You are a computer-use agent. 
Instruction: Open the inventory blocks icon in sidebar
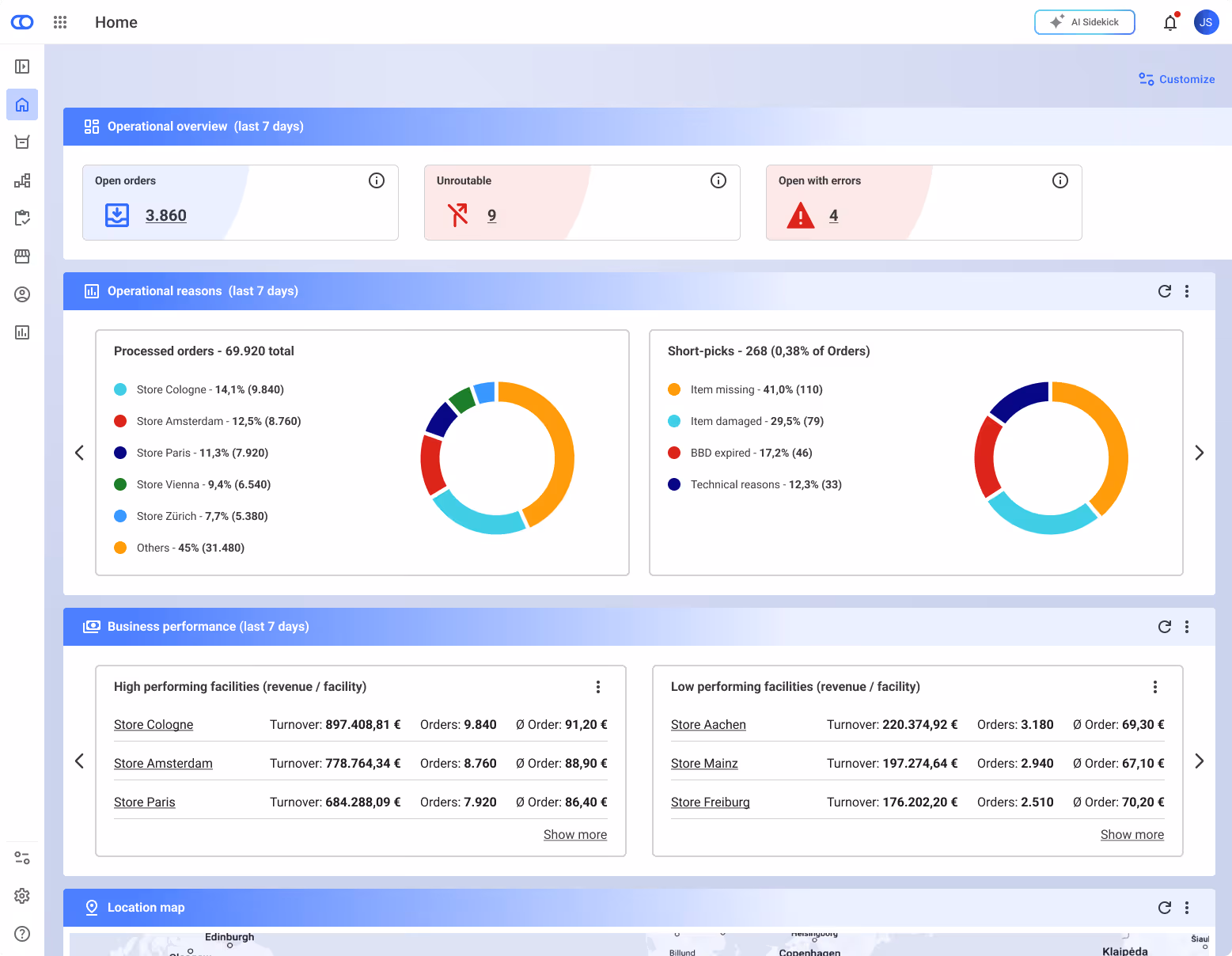pyautogui.click(x=22, y=180)
